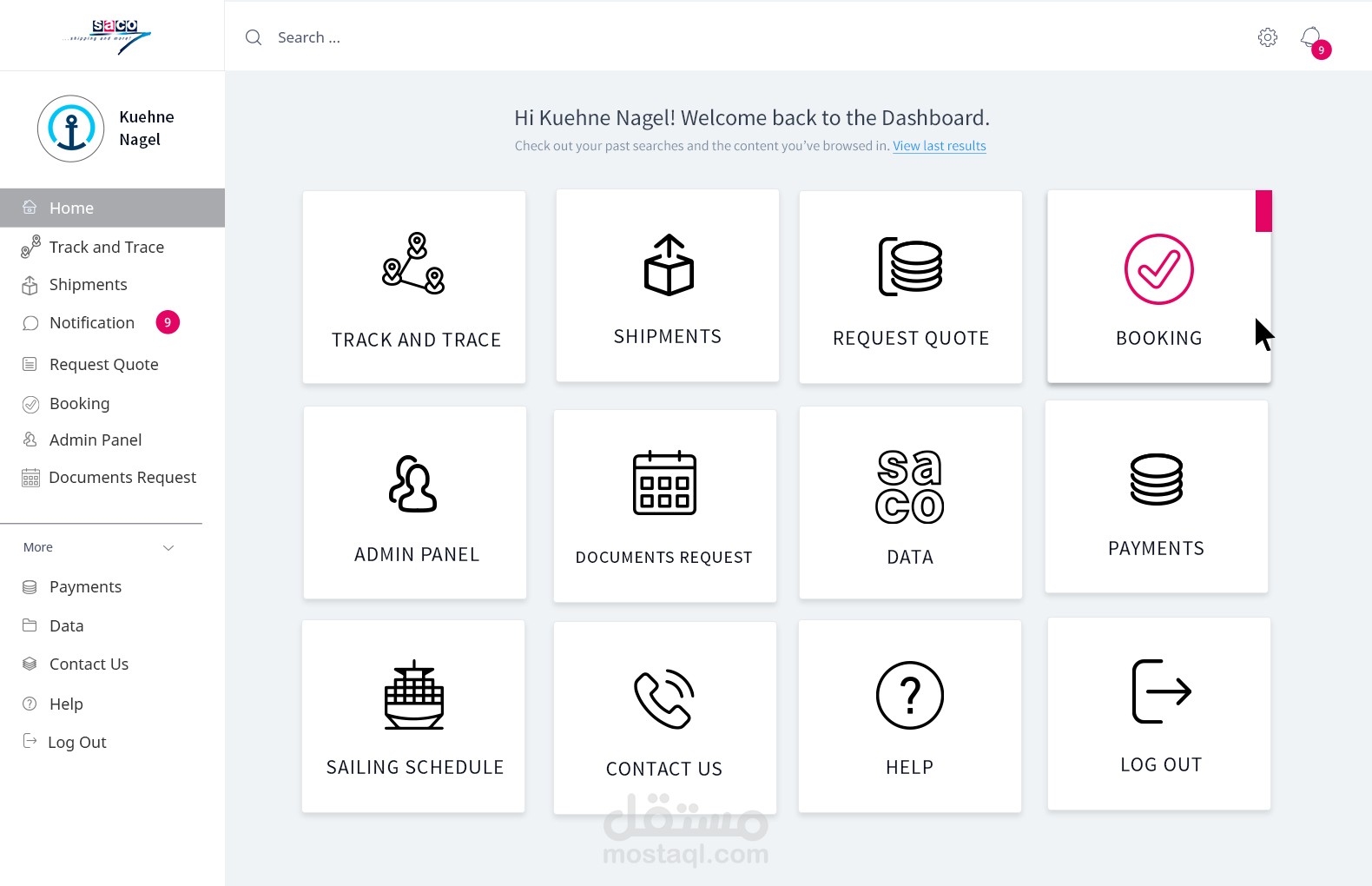
Task: Click the SAILING SCHEDULE card label
Action: 415,767
